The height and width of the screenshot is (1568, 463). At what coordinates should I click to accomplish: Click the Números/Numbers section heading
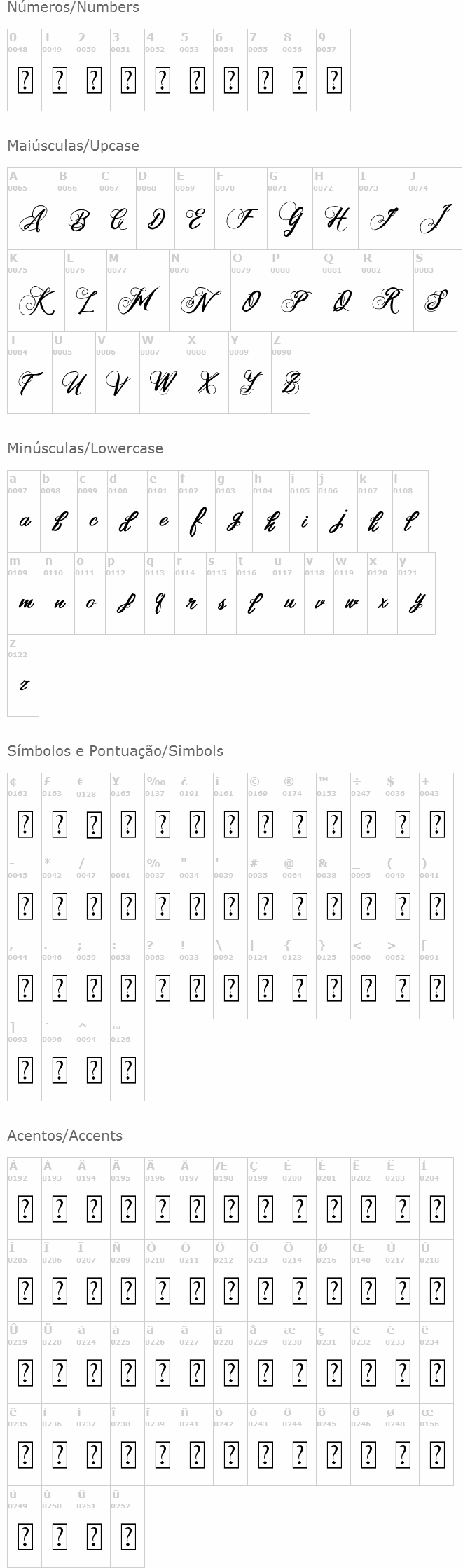coord(74,8)
